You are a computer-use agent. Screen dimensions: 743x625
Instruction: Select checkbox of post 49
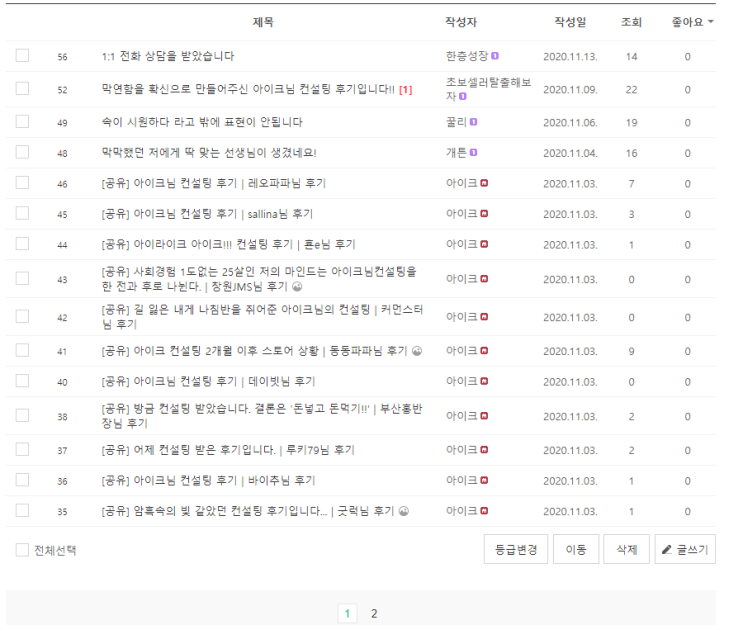[x=22, y=122]
